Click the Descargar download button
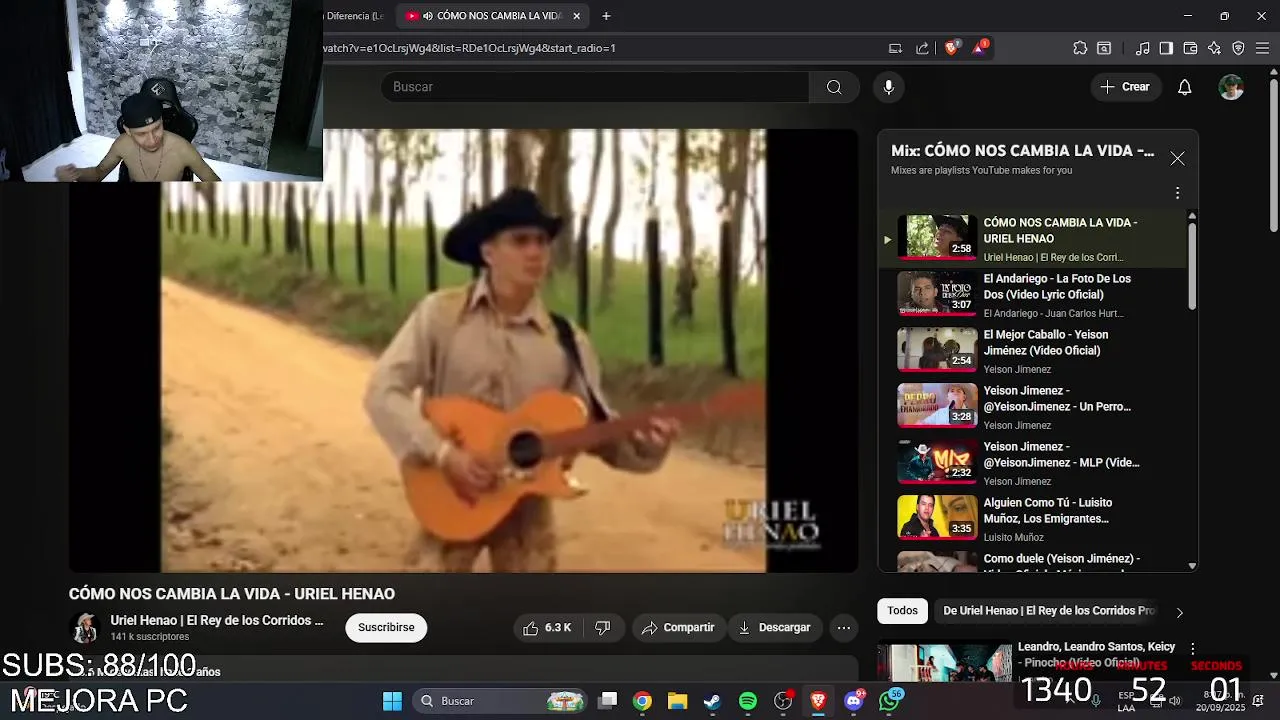This screenshot has width=1280, height=720. click(774, 628)
